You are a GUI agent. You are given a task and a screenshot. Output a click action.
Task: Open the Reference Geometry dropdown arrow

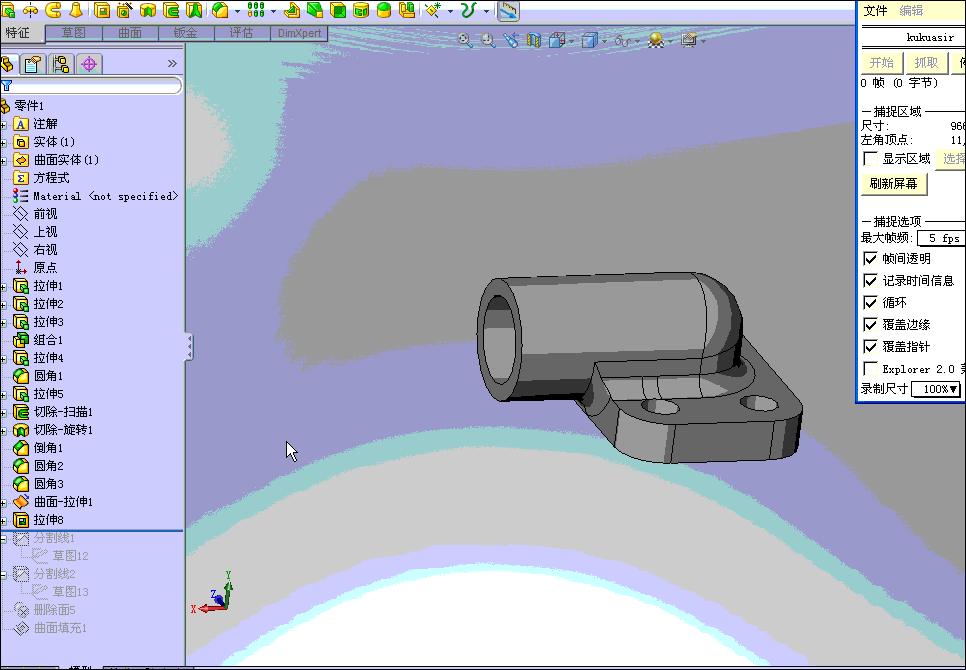point(450,11)
